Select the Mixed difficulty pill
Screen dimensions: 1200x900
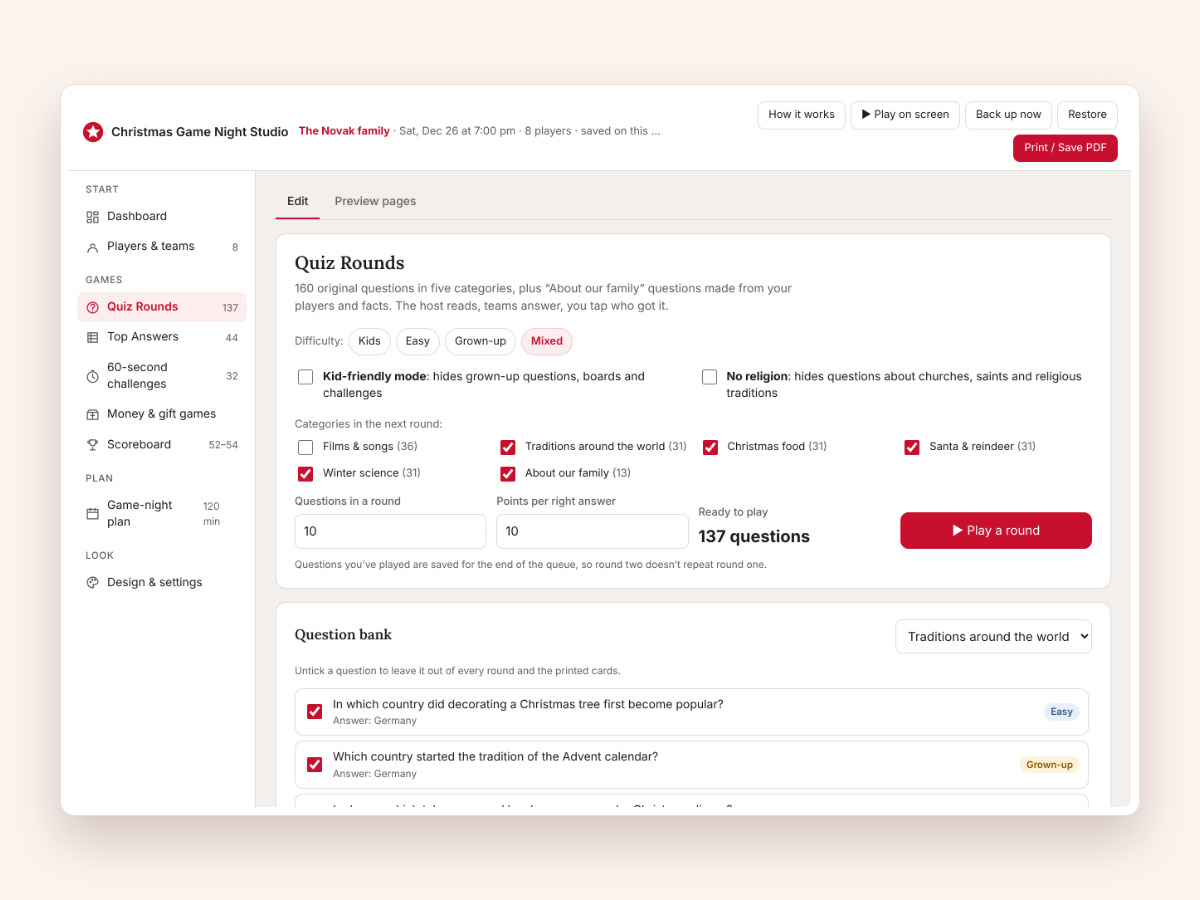click(x=547, y=341)
